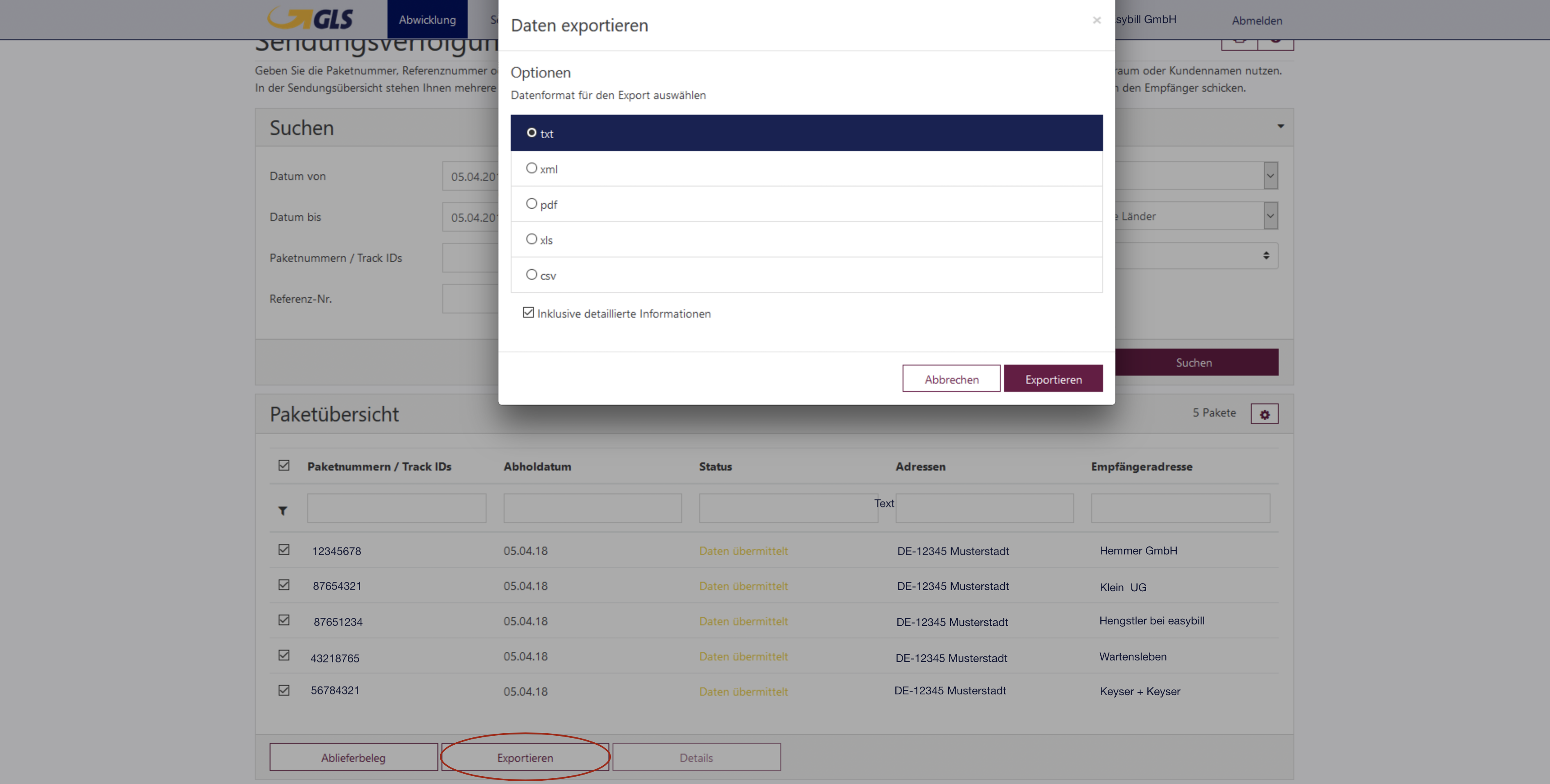Viewport: 1550px width, 784px height.
Task: Click Abmelden in top navigation
Action: 1256,20
